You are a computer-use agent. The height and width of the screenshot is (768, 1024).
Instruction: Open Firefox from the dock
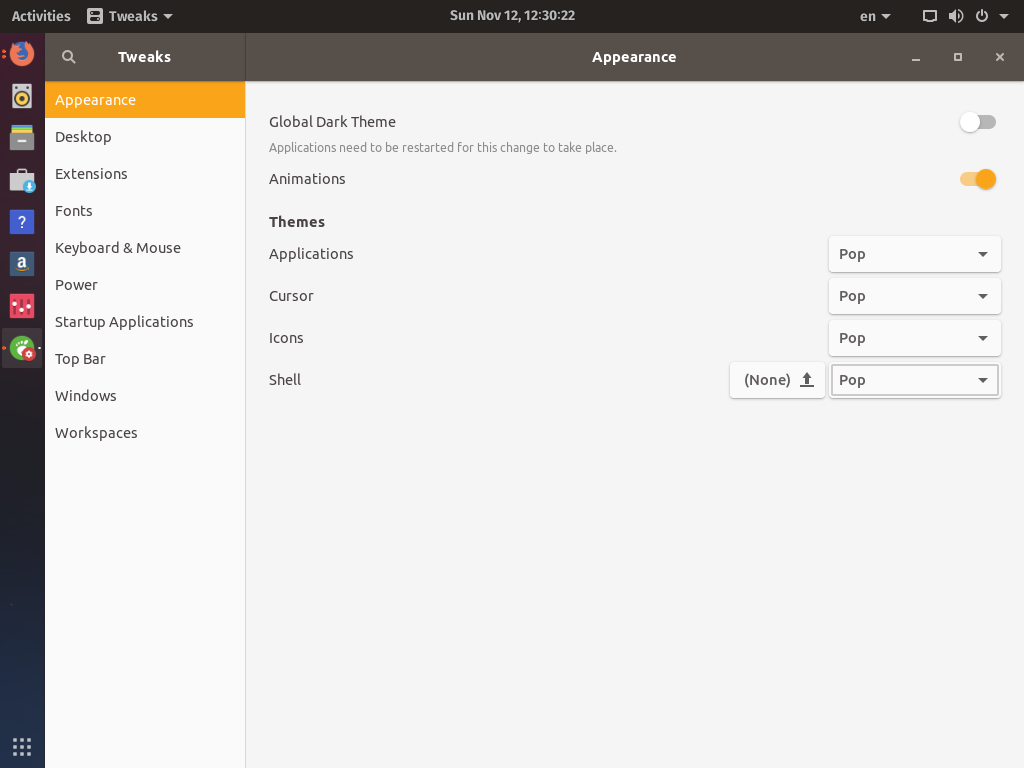point(22,53)
